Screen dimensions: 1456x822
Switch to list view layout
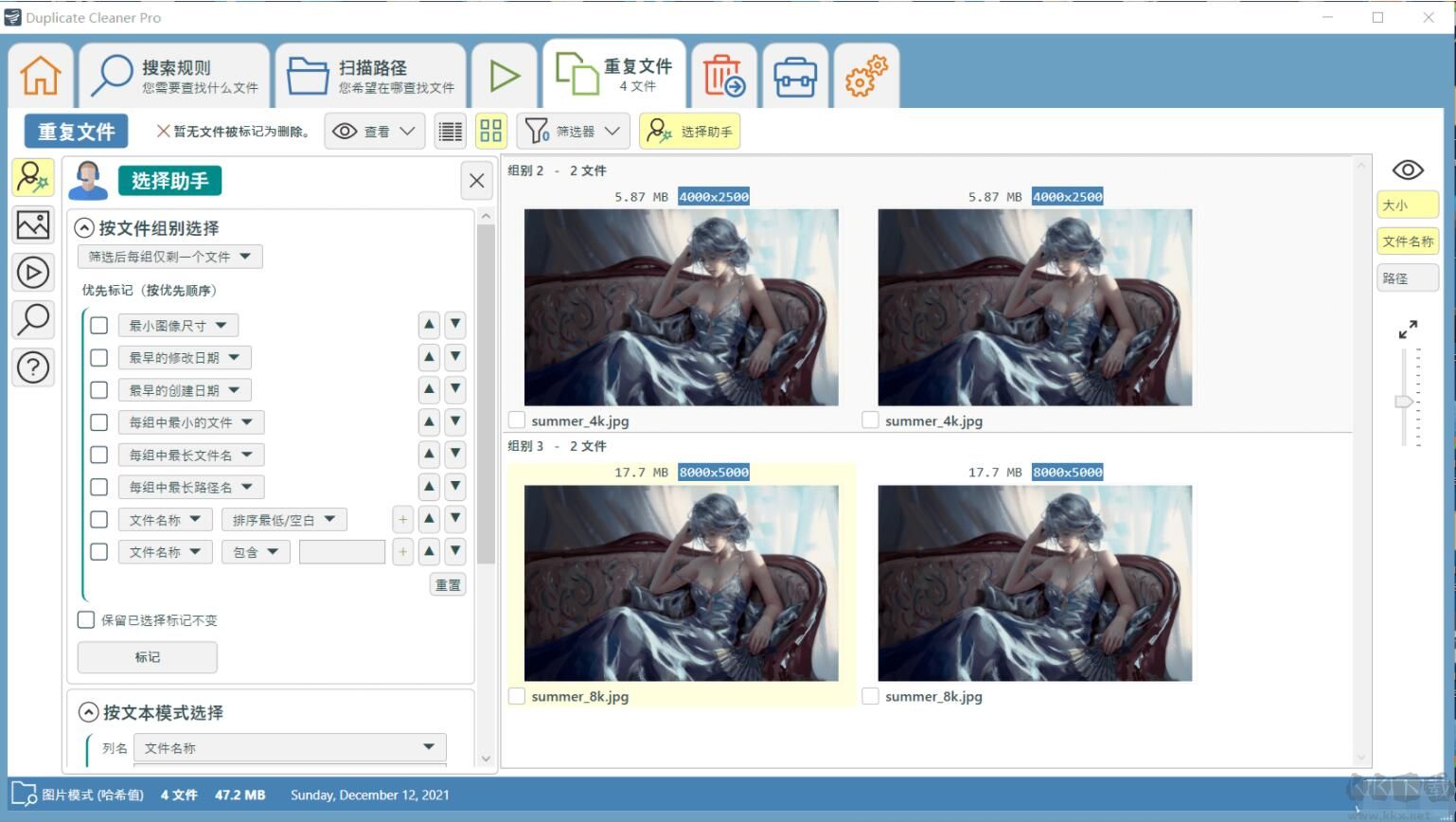coord(450,131)
